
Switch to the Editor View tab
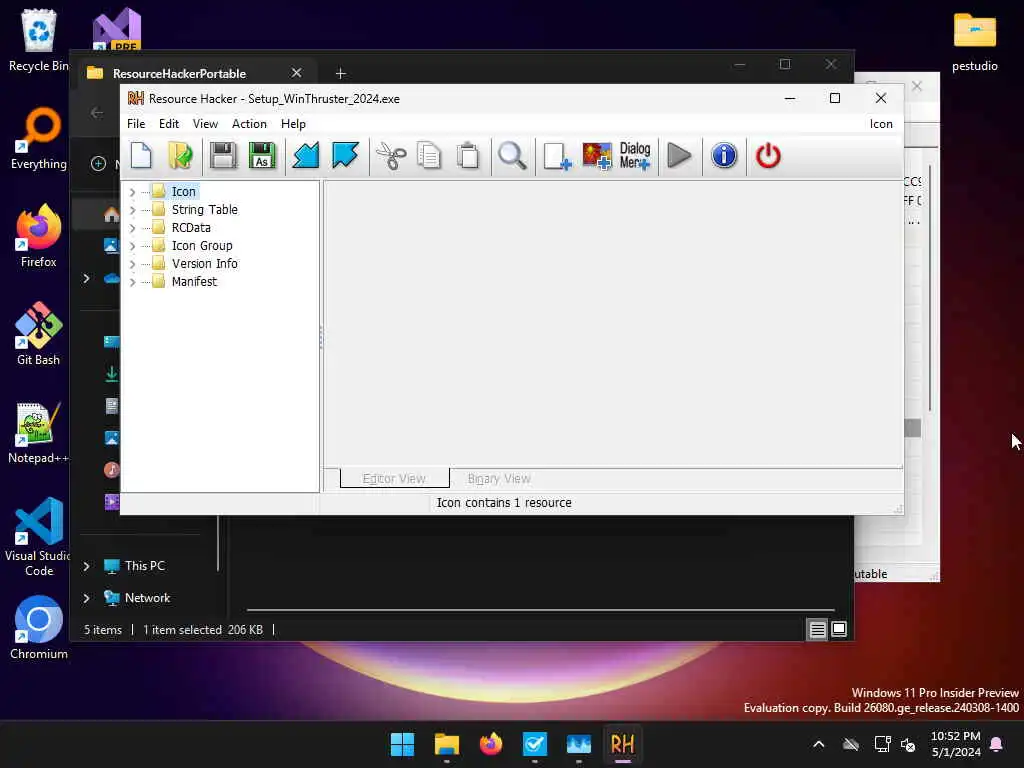pos(394,479)
